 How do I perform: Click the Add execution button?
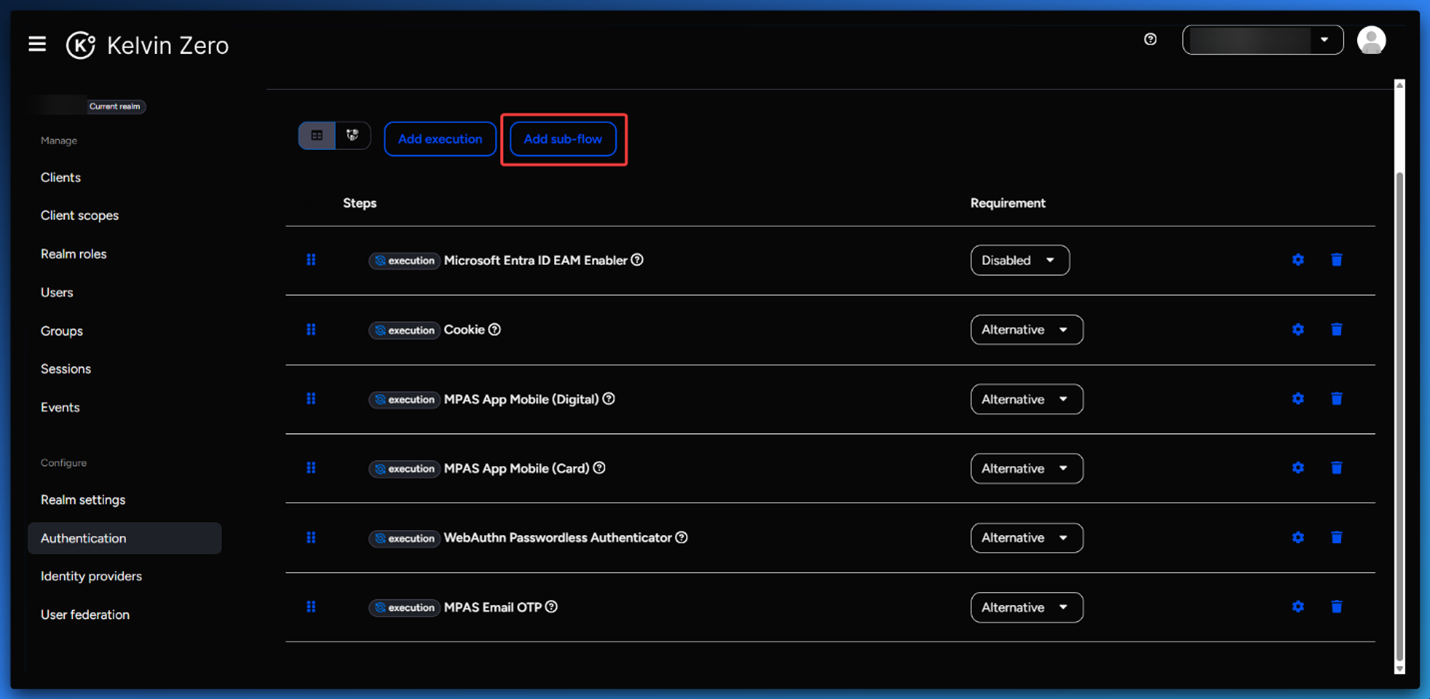tap(440, 139)
